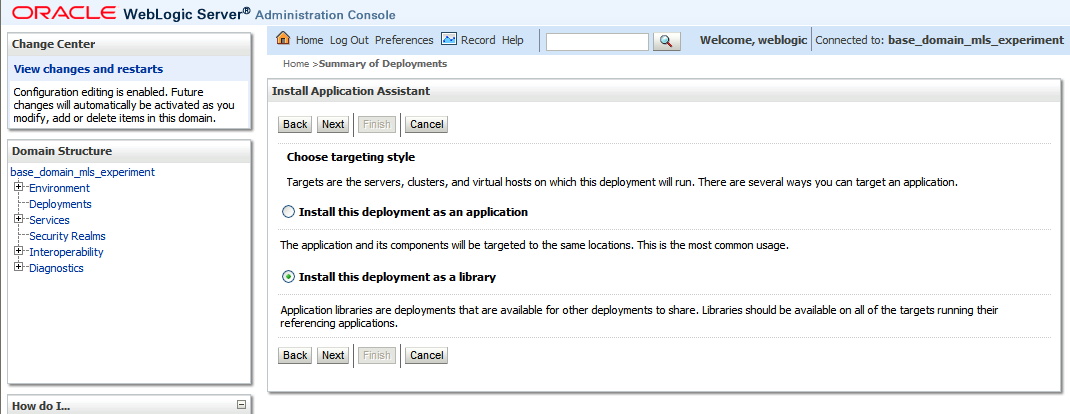Image resolution: width=1070 pixels, height=414 pixels.
Task: Click the Install Application Assistant title
Action: coord(351,91)
